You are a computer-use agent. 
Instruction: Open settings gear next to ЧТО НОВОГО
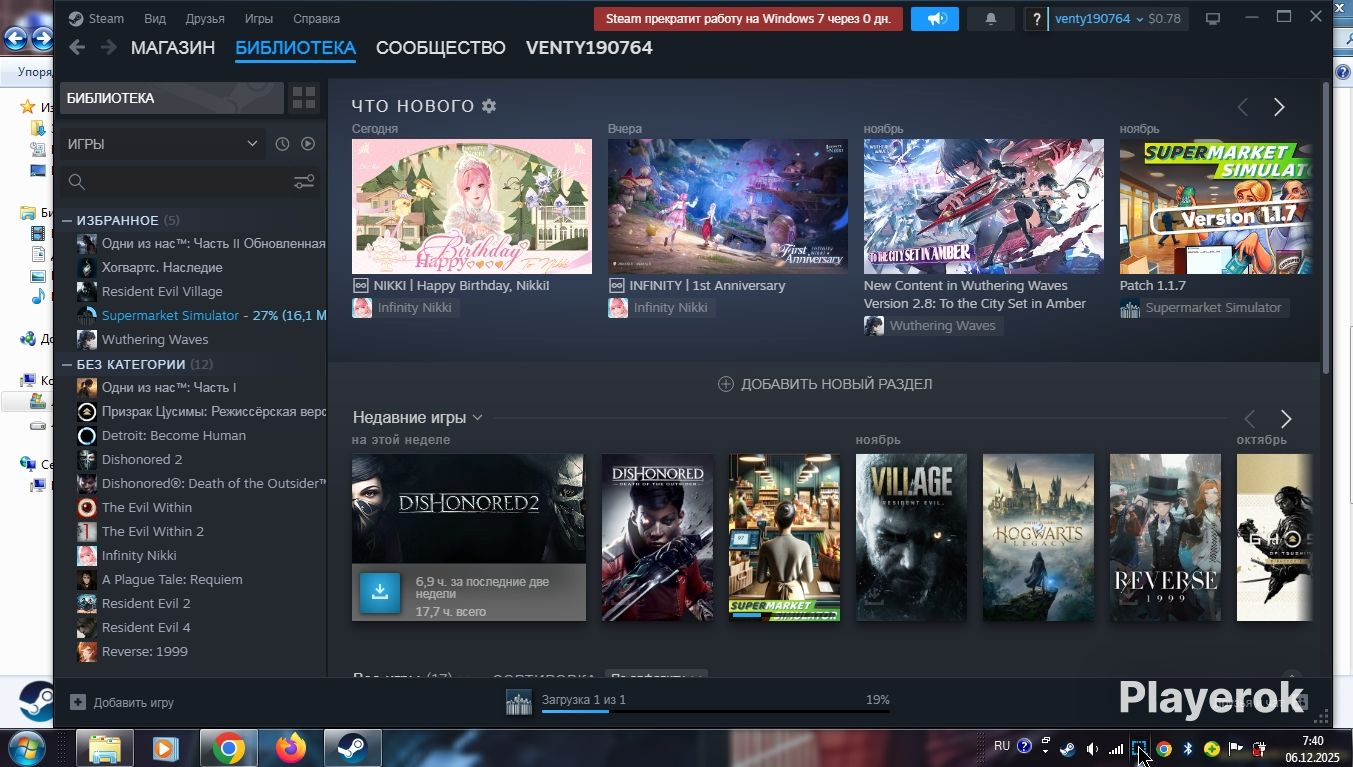point(489,106)
